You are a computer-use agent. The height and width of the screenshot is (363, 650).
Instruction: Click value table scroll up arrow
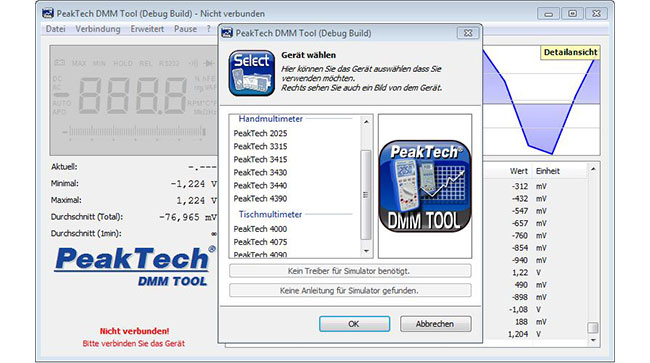593,169
